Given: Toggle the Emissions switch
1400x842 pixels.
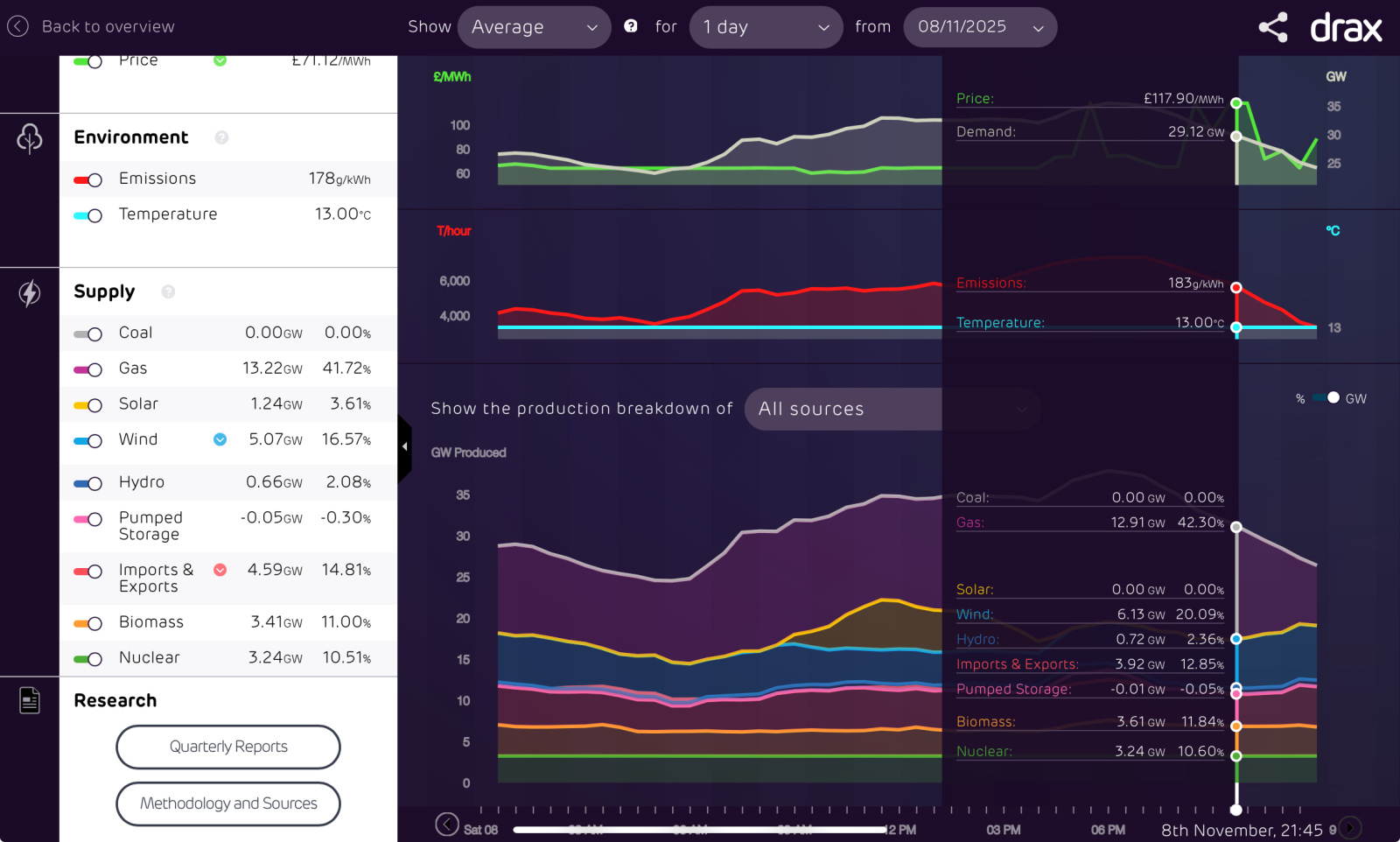Looking at the screenshot, I should pyautogui.click(x=88, y=179).
